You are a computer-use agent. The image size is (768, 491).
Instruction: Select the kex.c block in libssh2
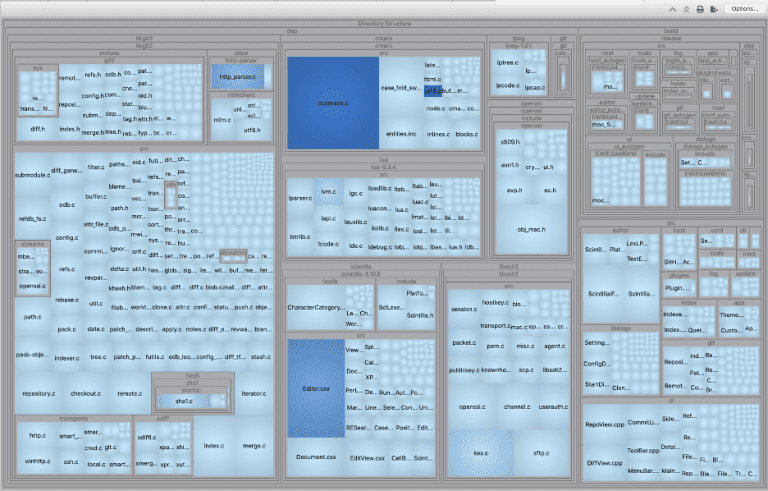(x=480, y=453)
